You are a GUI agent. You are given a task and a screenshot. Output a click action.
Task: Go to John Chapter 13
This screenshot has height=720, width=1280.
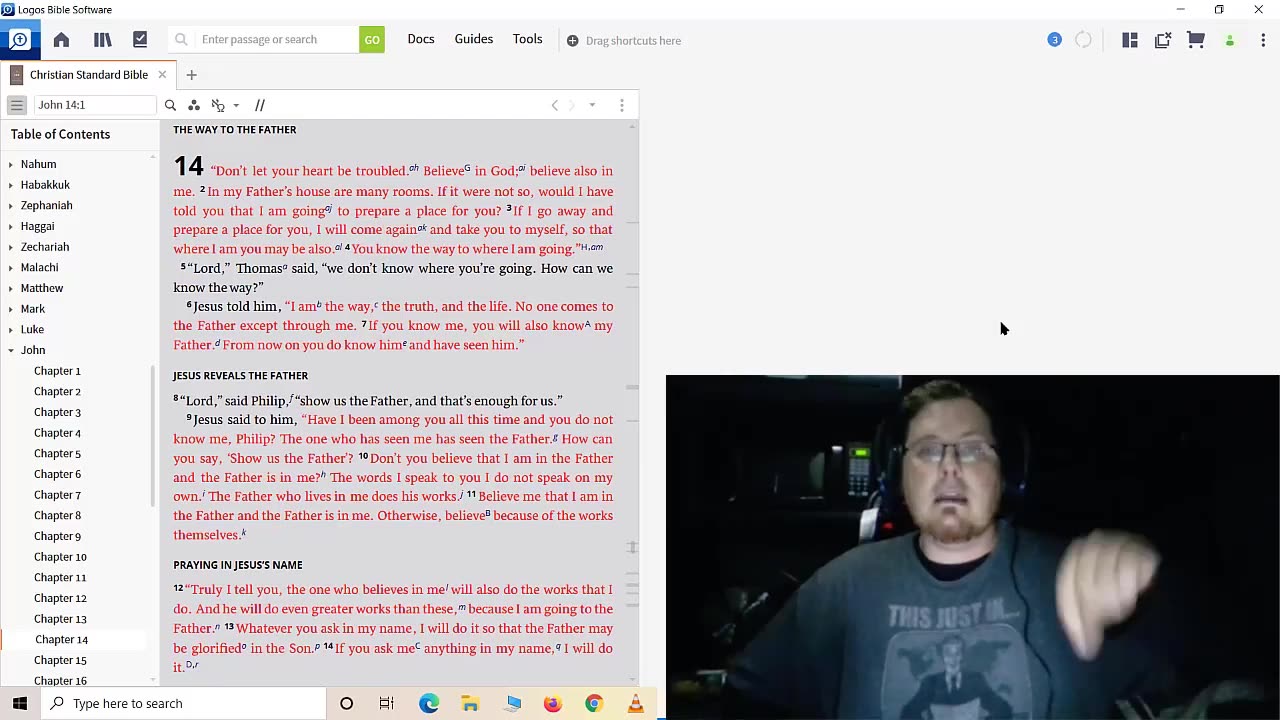click(60, 619)
